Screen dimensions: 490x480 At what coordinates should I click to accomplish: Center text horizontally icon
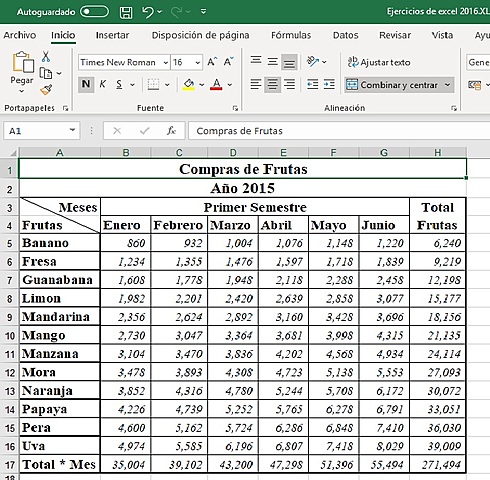pyautogui.click(x=272, y=85)
